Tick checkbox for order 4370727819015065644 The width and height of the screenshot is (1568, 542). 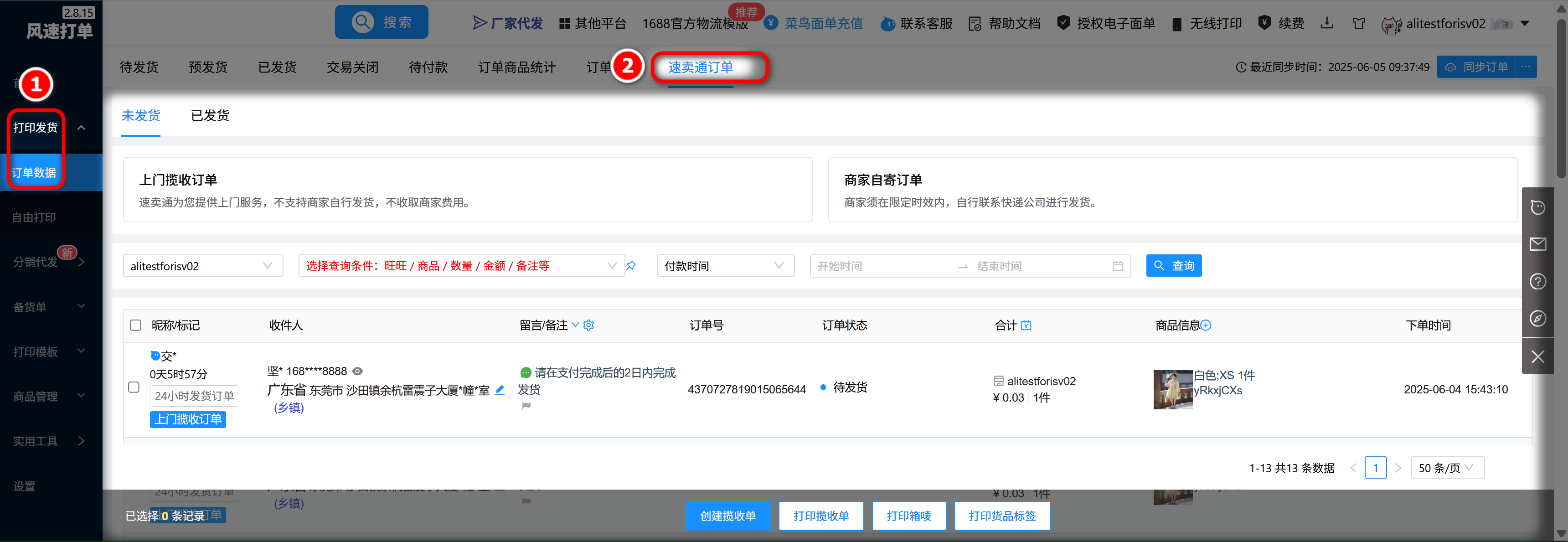[134, 387]
